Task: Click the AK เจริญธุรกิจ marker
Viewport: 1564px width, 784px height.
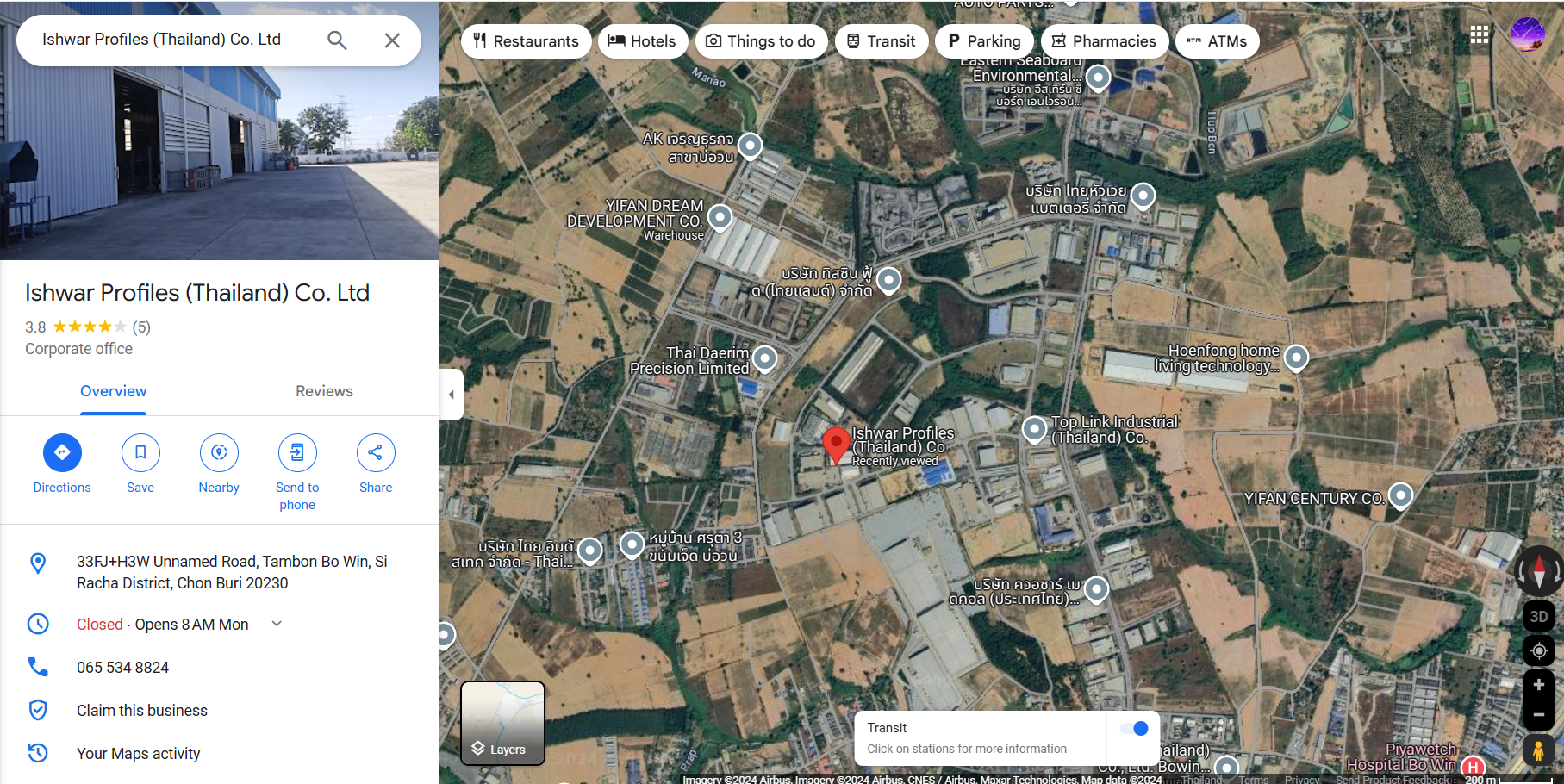Action: (751, 146)
